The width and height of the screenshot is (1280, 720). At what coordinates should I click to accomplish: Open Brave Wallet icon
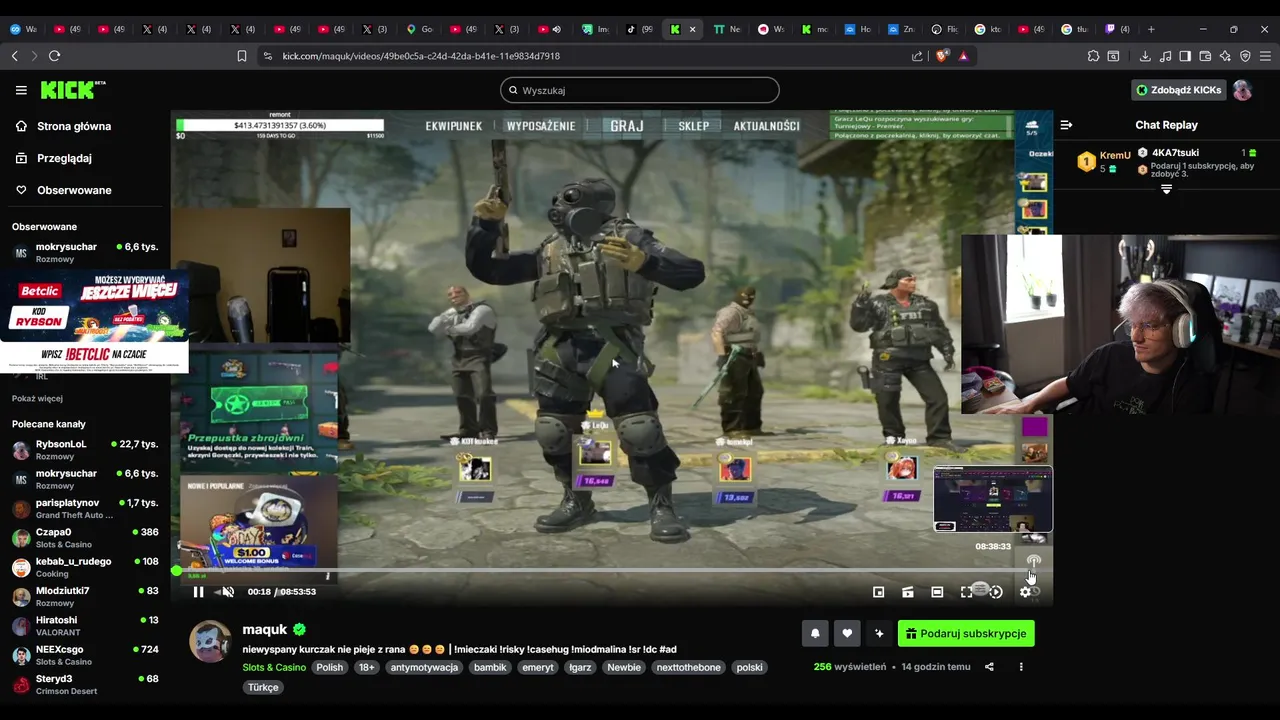tap(1205, 56)
